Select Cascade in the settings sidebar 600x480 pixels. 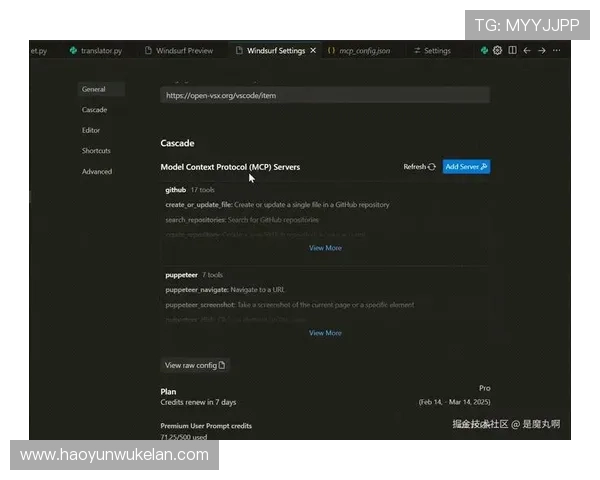pos(95,110)
